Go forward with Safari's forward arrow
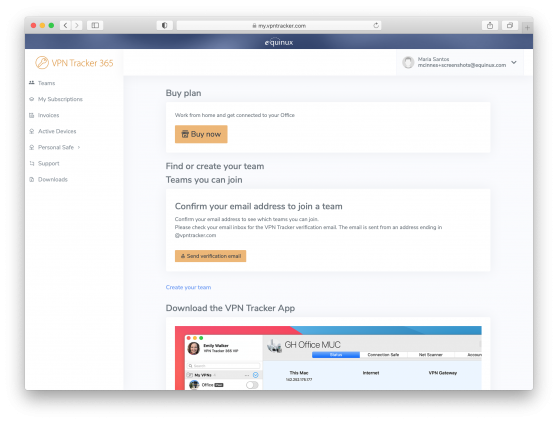558x423 pixels. click(x=77, y=25)
